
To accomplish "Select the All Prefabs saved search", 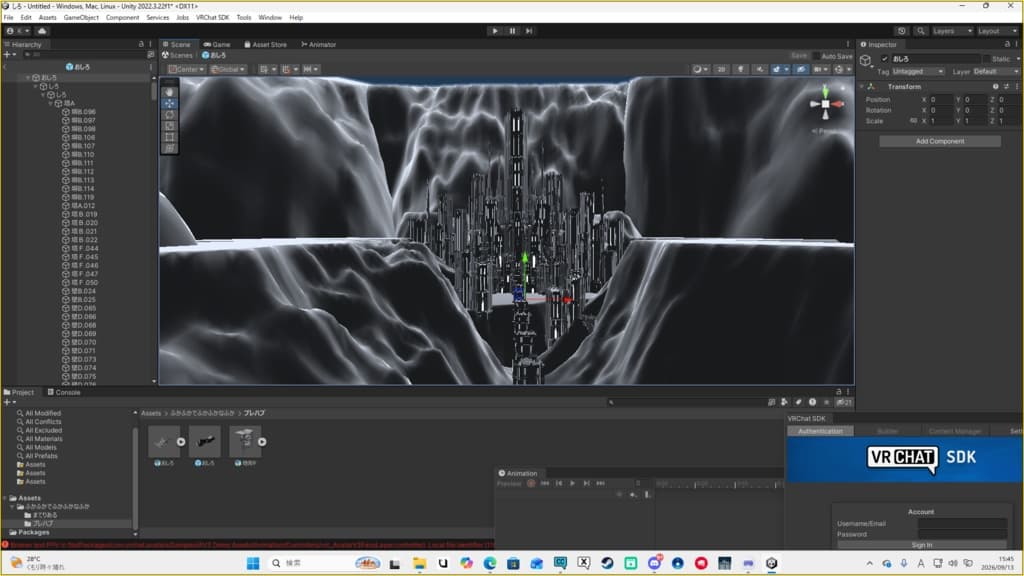I will [x=41, y=456].
